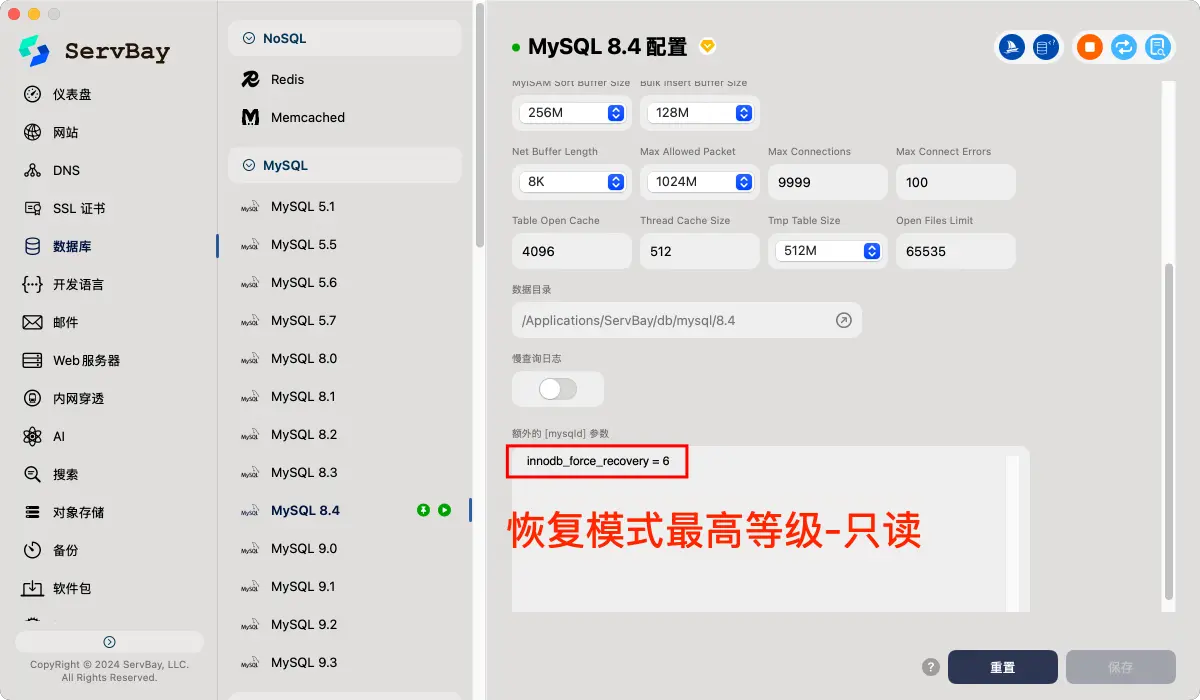Open the Tmp Table Size 512M dropdown
The height and width of the screenshot is (700, 1200).
point(828,251)
